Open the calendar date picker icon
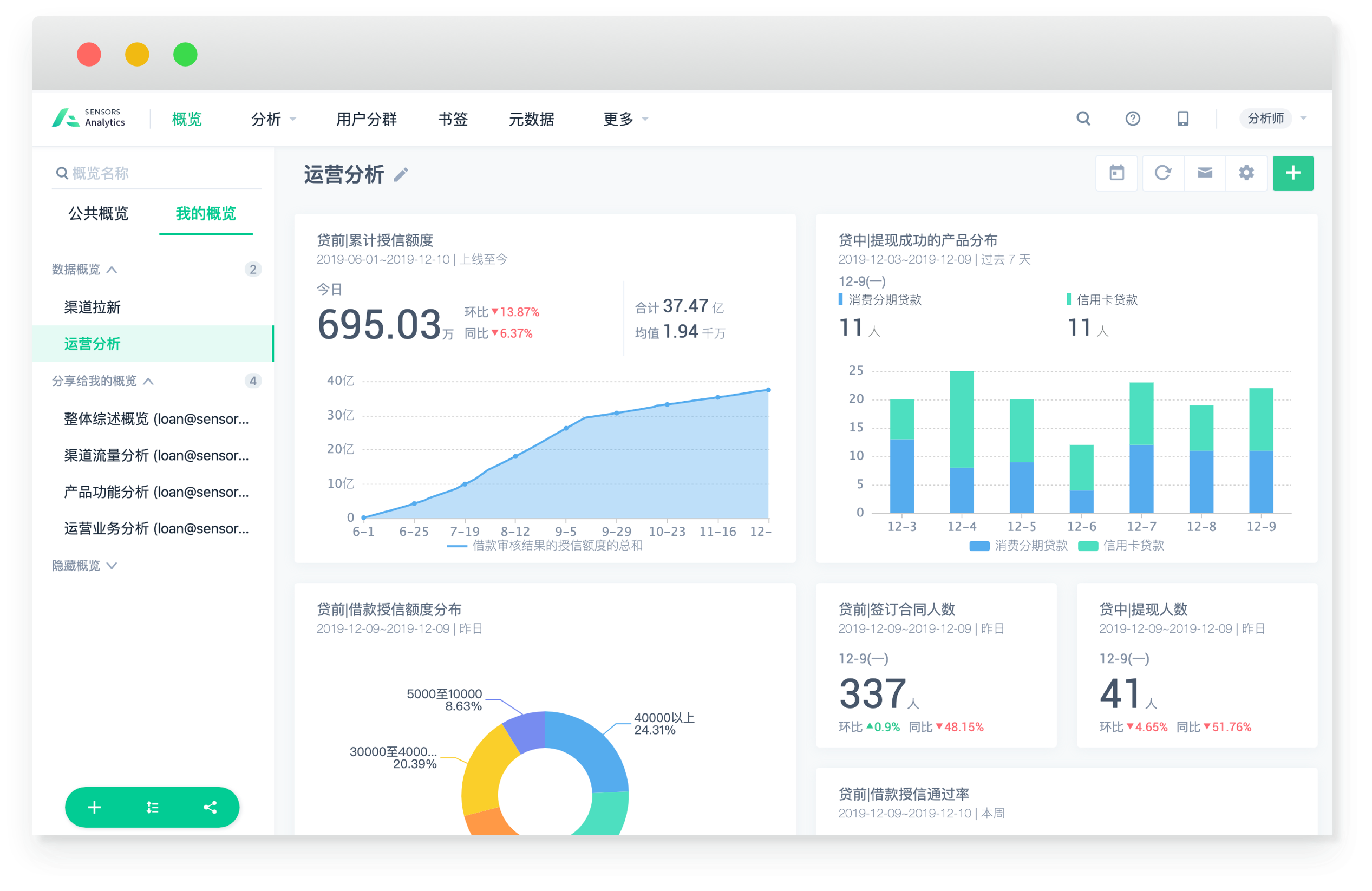This screenshot has height=891, width=1372. pos(1116,173)
